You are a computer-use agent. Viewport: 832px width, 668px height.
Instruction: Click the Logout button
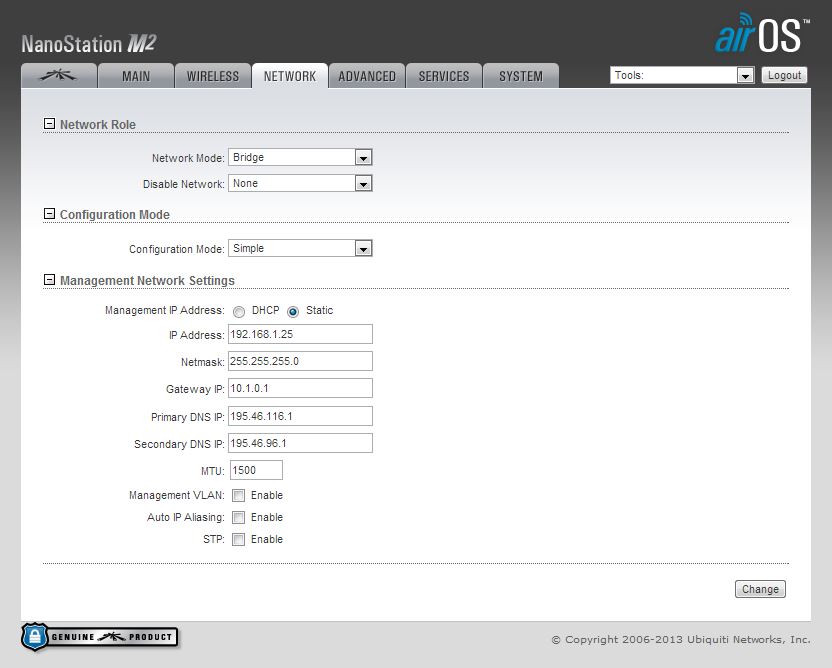[x=784, y=75]
